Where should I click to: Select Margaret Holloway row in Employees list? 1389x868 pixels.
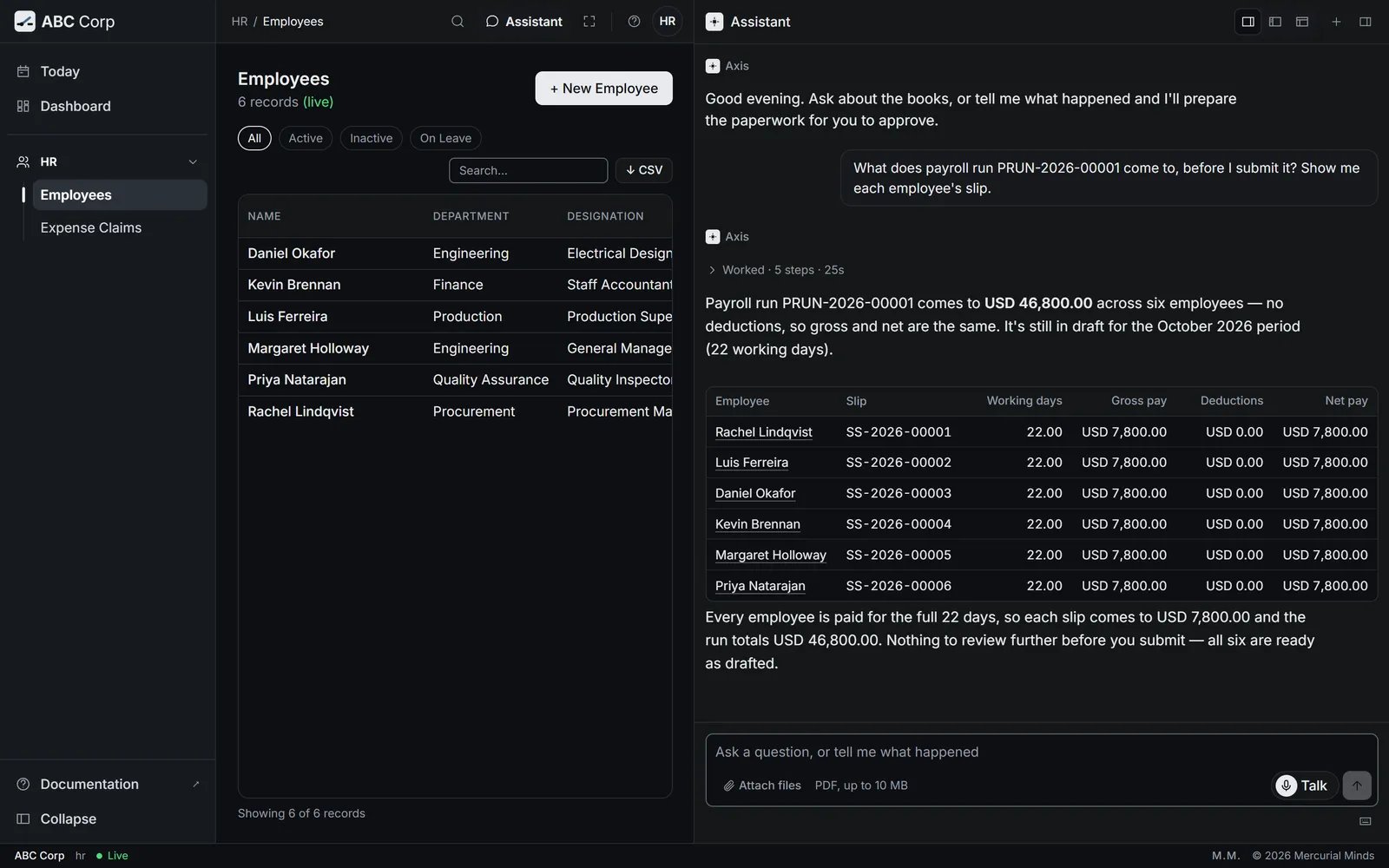(x=455, y=348)
